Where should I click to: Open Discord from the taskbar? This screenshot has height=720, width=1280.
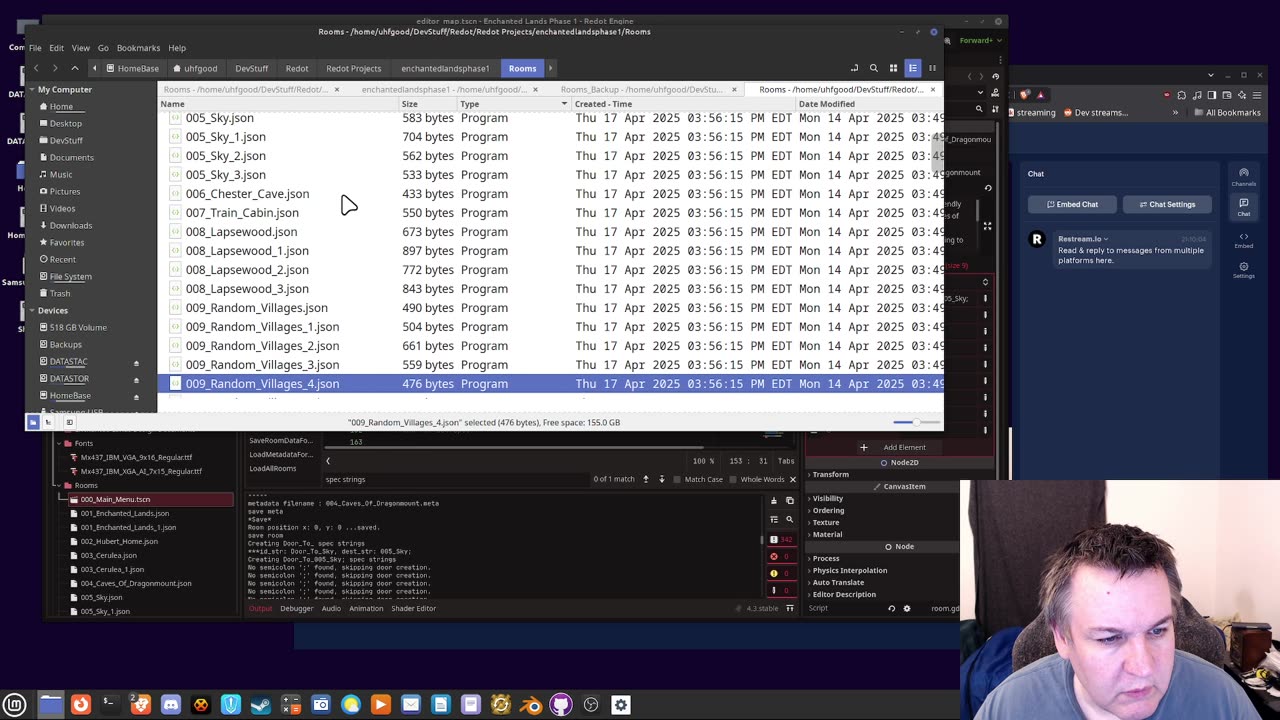coord(171,705)
